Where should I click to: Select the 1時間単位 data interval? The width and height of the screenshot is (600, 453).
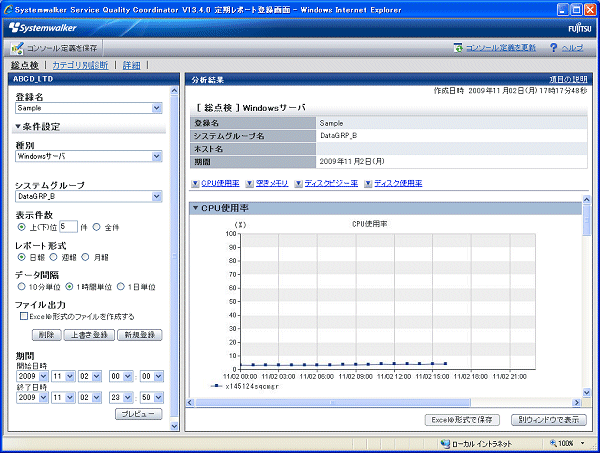(x=69, y=287)
